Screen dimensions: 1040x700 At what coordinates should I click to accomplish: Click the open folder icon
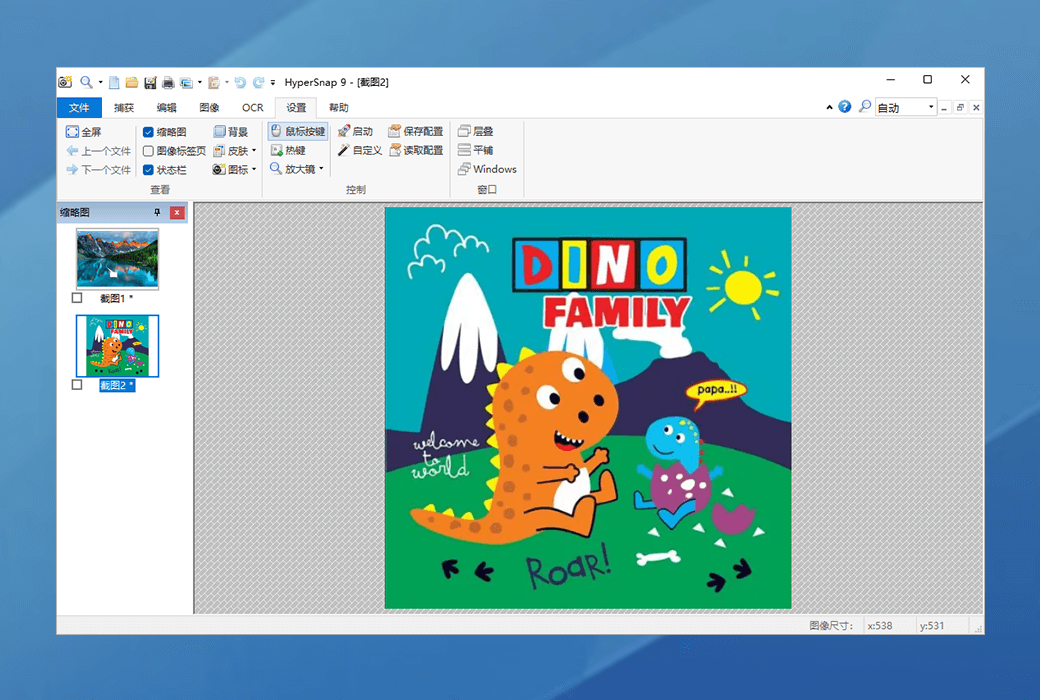tap(131, 82)
